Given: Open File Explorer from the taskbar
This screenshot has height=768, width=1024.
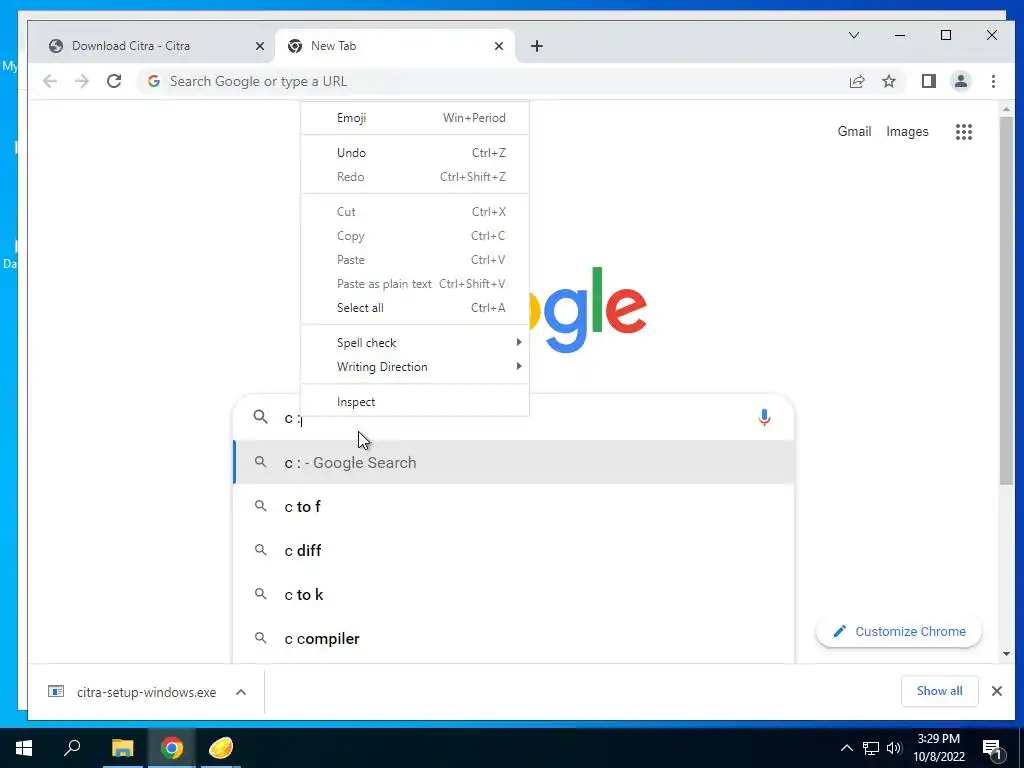Looking at the screenshot, I should click(122, 748).
